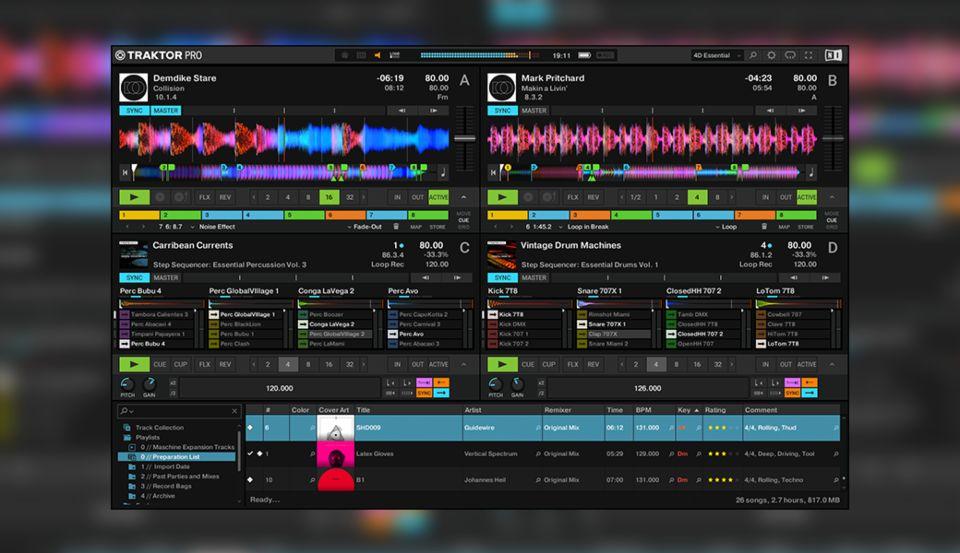Toggle SYNC on Deck A
The image size is (960, 553).
tap(134, 111)
